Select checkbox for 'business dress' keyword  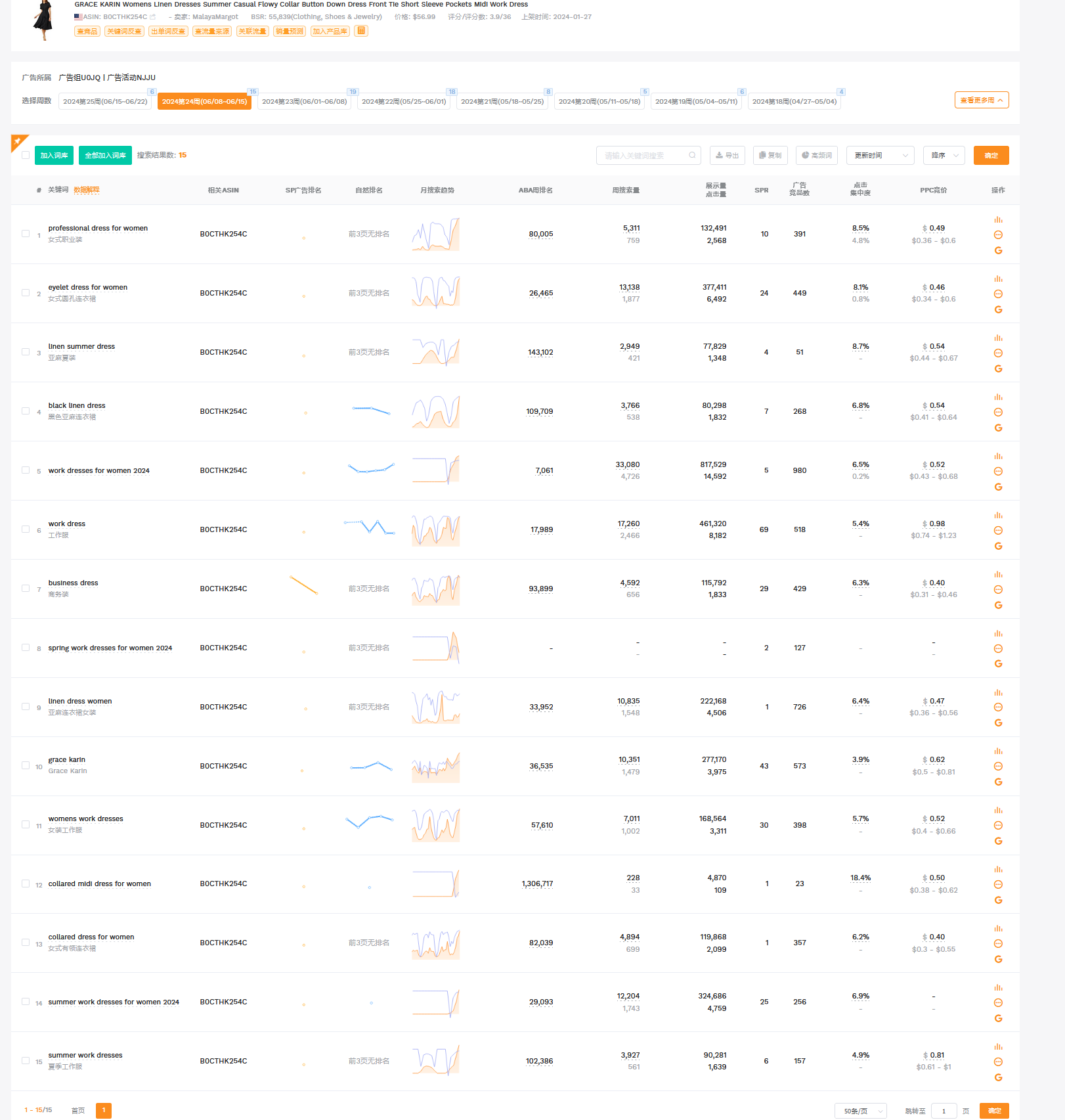[26, 589]
